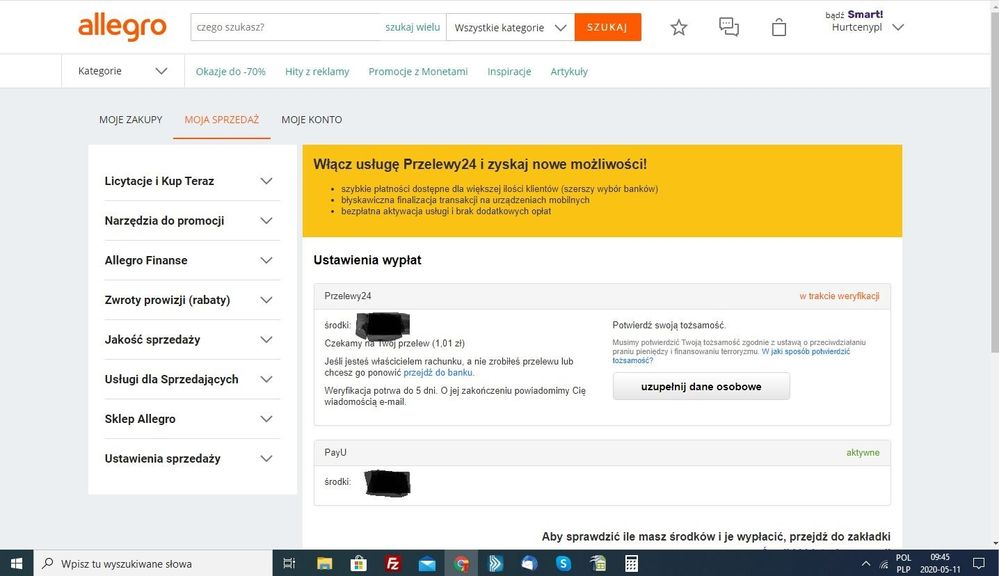Show hidden system tray icons
This screenshot has width=999, height=576.
coord(865,564)
